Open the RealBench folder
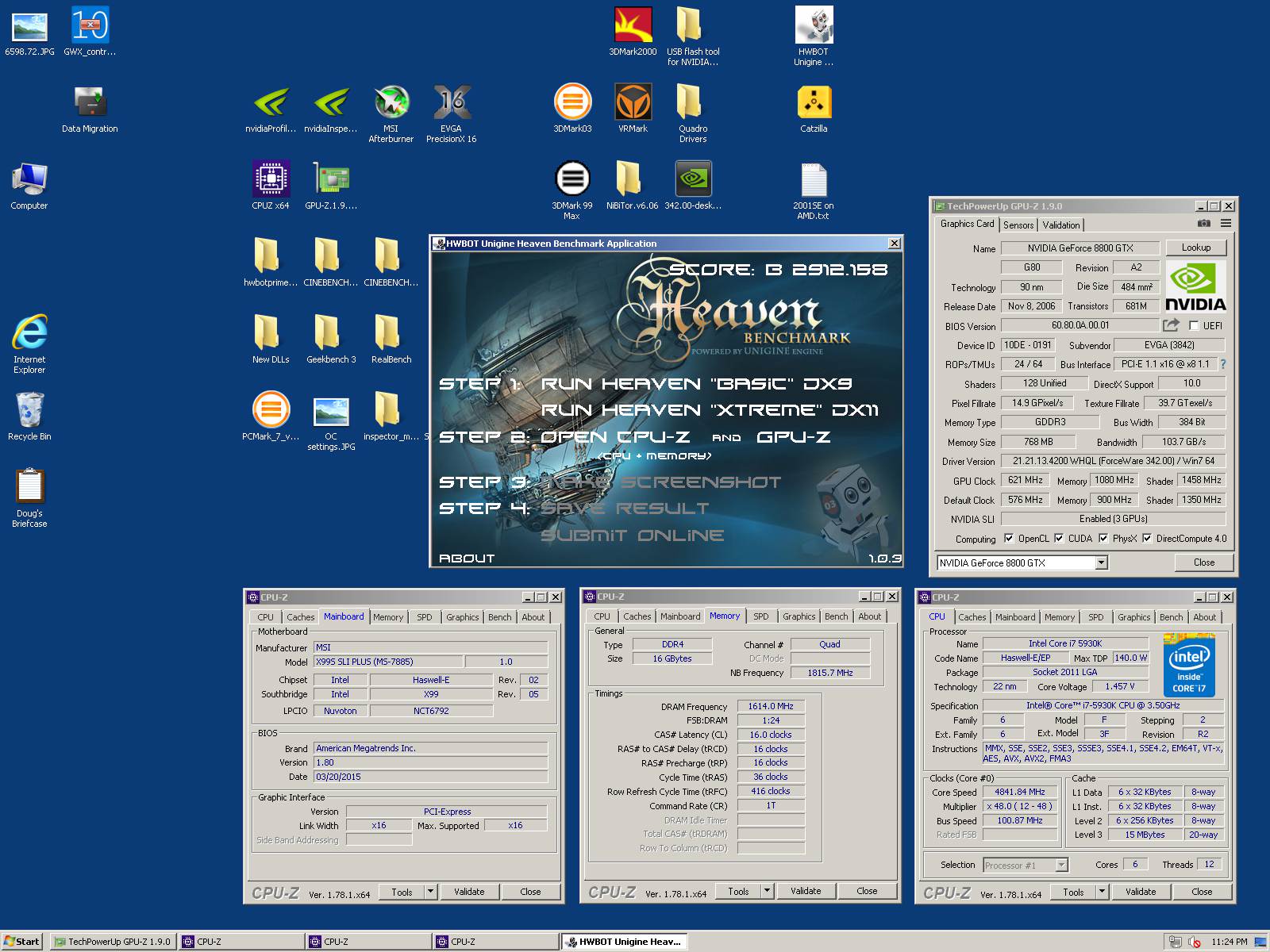 391,340
